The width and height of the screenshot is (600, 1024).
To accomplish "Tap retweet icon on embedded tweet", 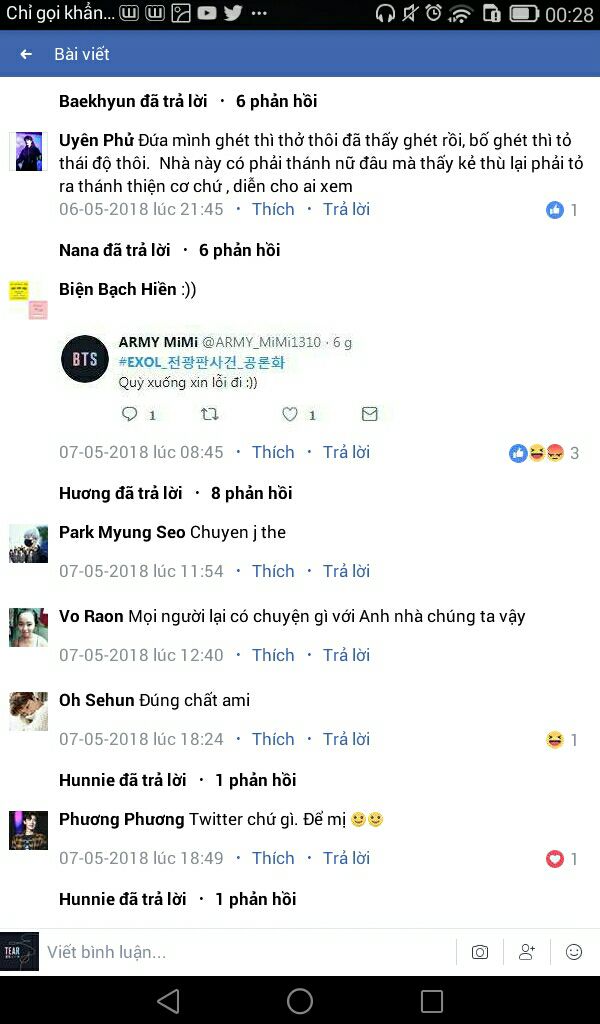I will click(209, 414).
